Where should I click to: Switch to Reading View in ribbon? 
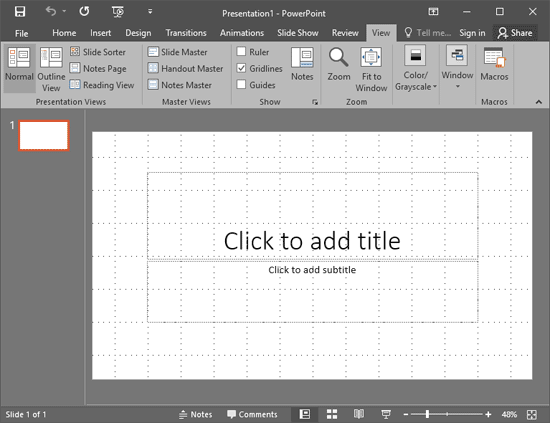[x=102, y=85]
